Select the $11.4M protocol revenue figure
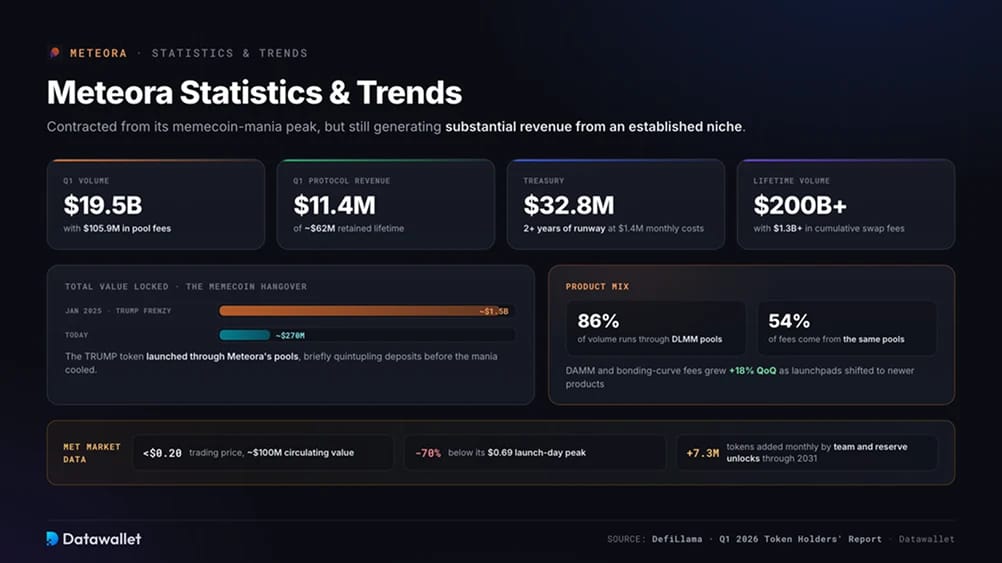Screen dimensions: 1002x563 [334, 205]
